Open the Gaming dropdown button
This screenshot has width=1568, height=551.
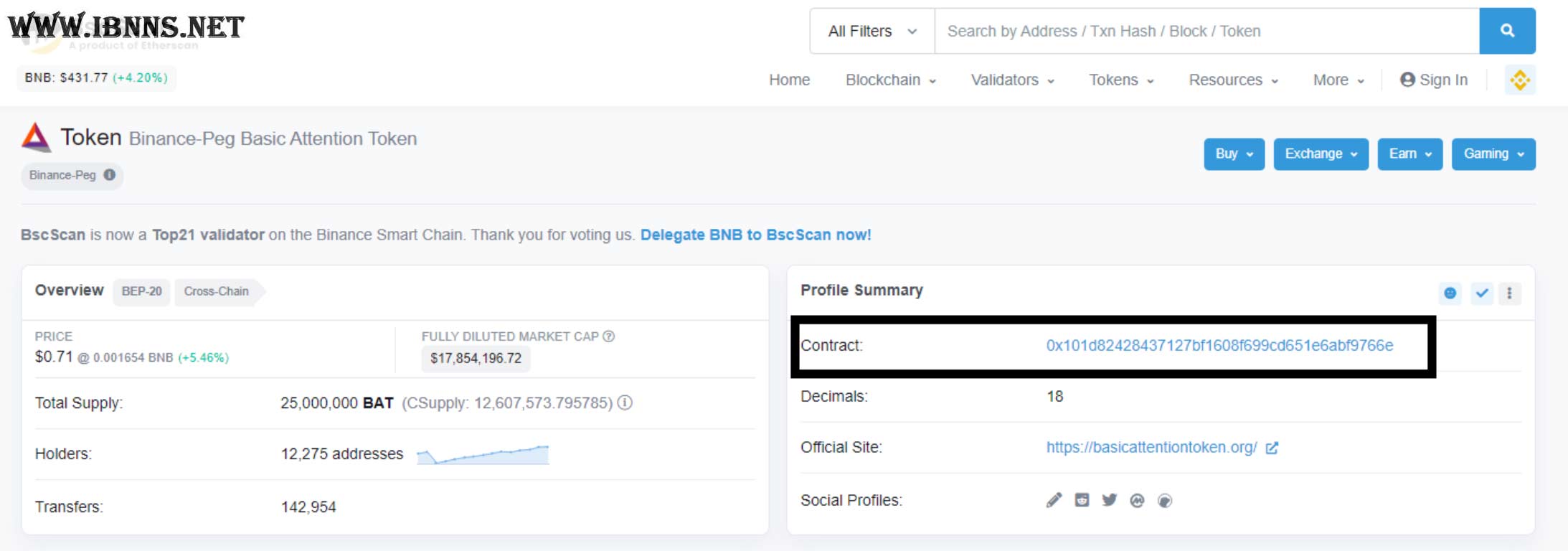[1493, 154]
